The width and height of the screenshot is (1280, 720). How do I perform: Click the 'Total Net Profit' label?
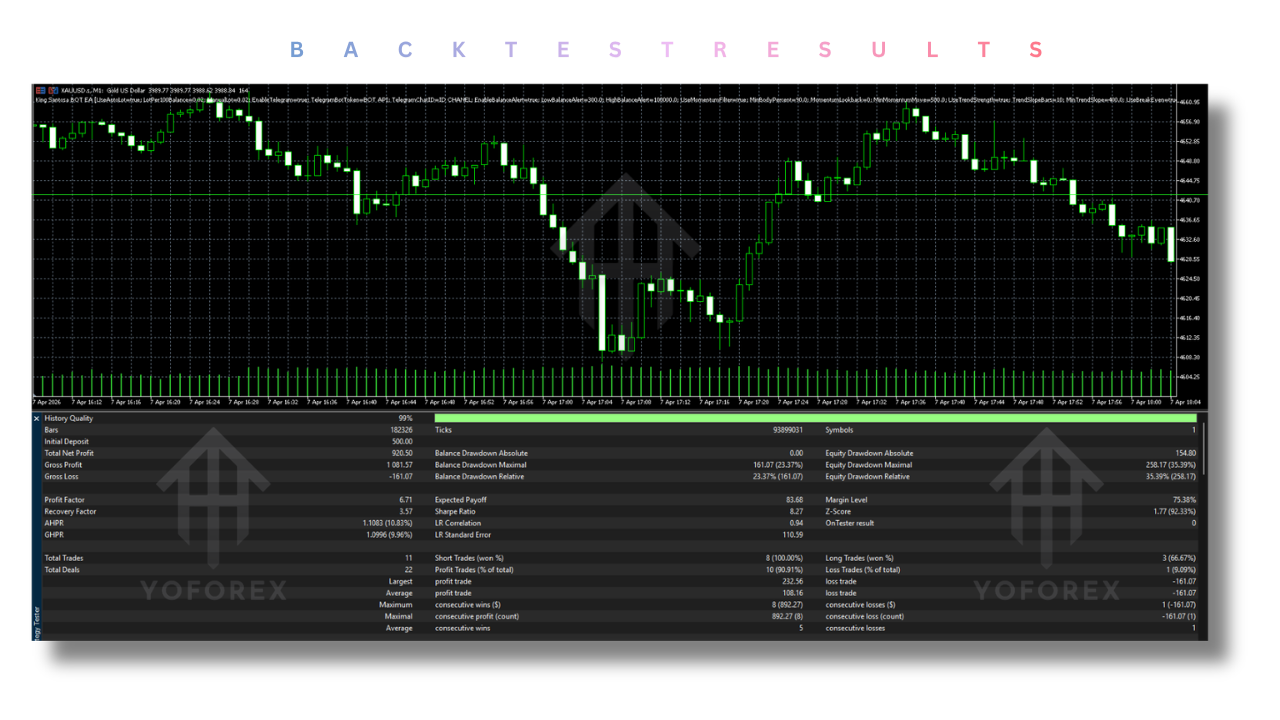(x=67, y=454)
